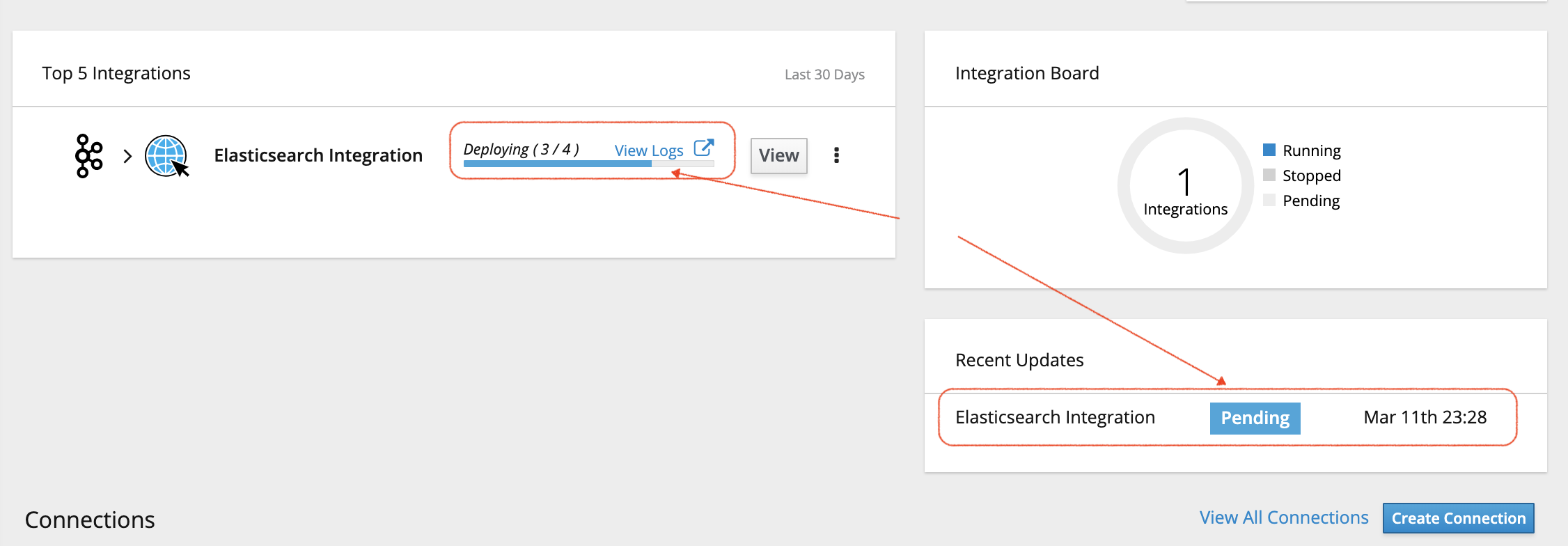
Task: Click the chevron arrow between connector icons
Action: coord(127,156)
